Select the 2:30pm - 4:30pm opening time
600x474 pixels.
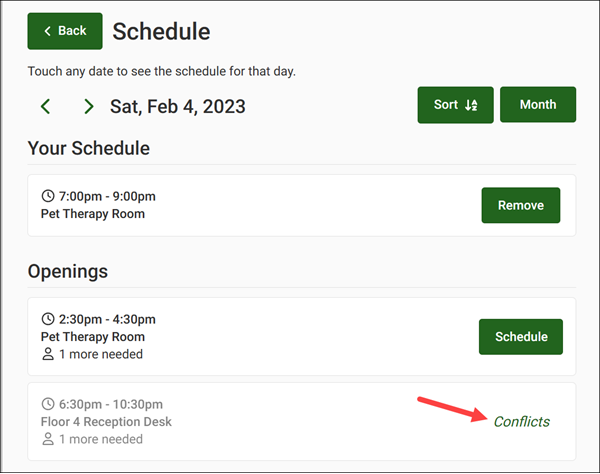(105, 319)
